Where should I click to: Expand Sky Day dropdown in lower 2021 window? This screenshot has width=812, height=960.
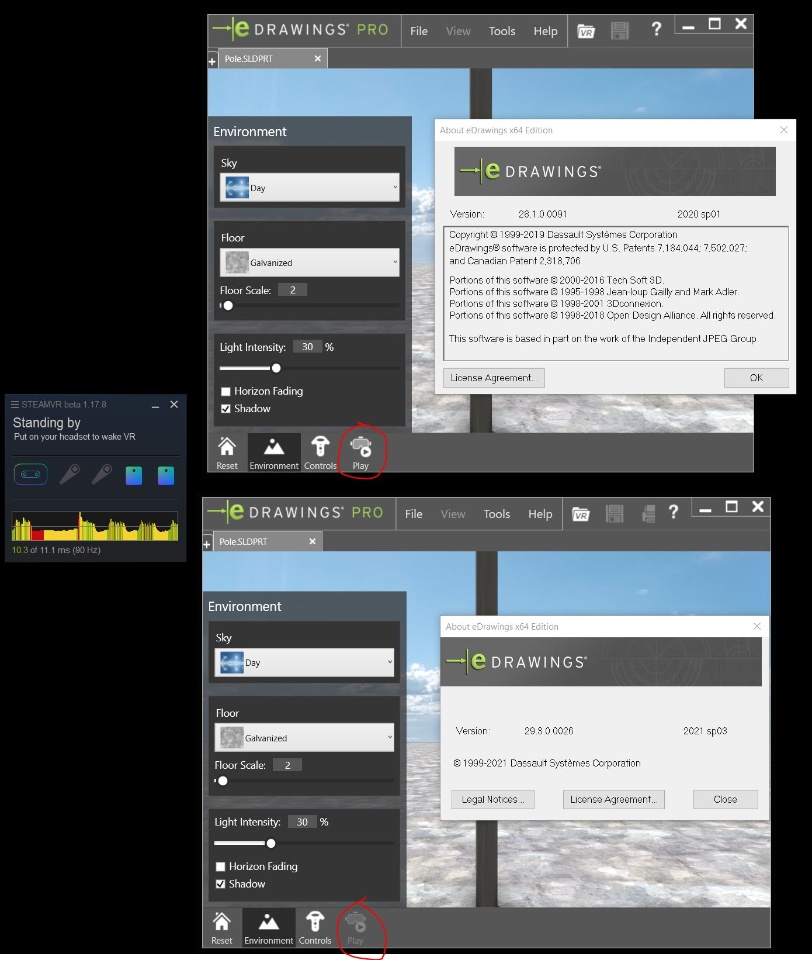(304, 662)
